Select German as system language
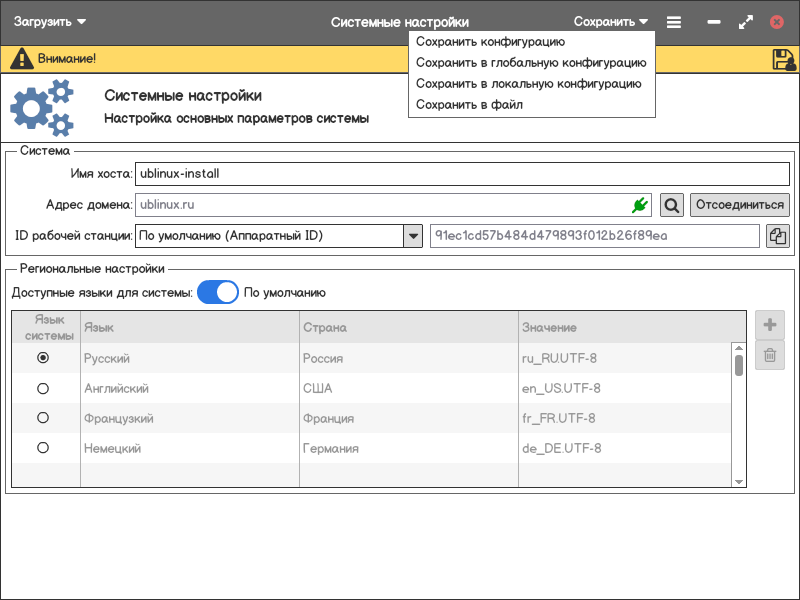This screenshot has width=800, height=600. [43, 448]
